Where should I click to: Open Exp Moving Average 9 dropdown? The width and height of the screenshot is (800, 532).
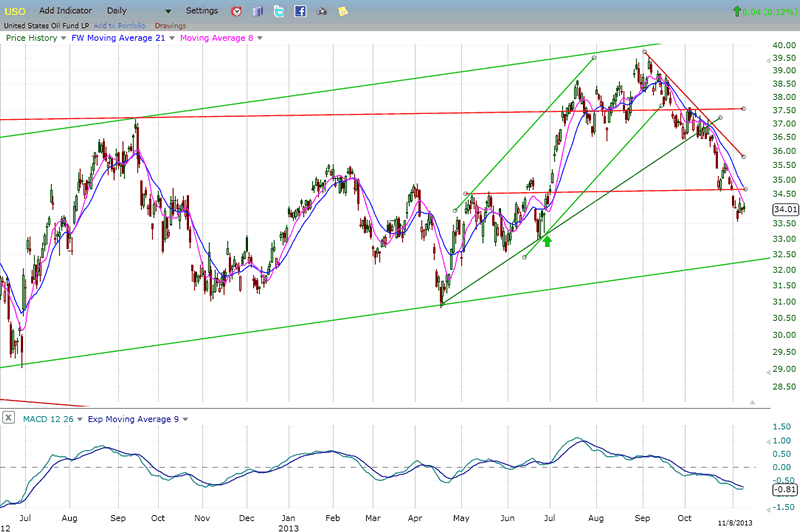pos(183,418)
